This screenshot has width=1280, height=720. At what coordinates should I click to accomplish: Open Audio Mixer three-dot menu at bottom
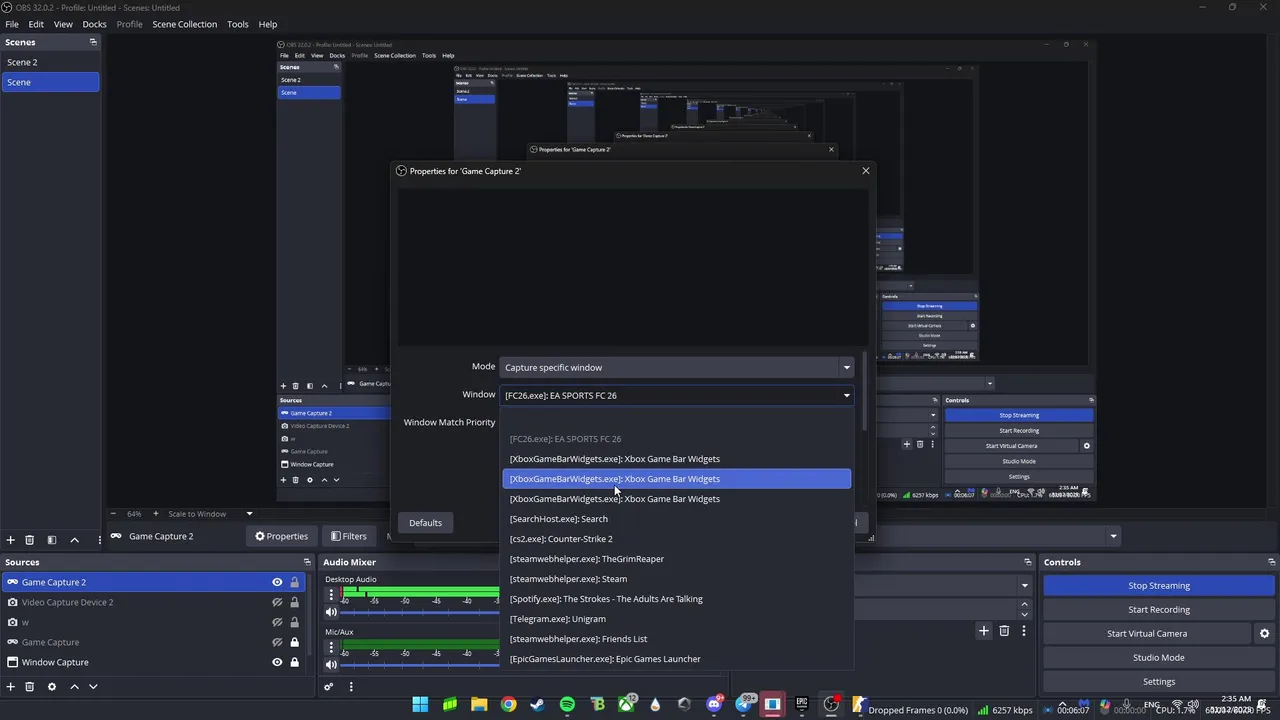point(351,687)
